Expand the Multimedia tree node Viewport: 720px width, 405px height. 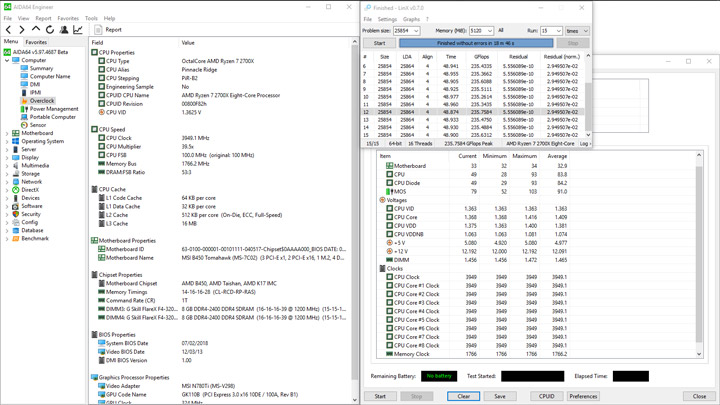7,166
